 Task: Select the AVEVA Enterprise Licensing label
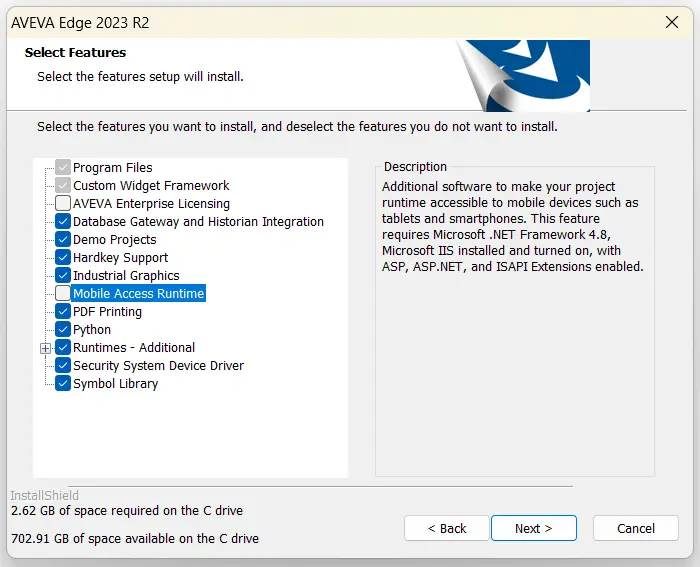point(151,204)
